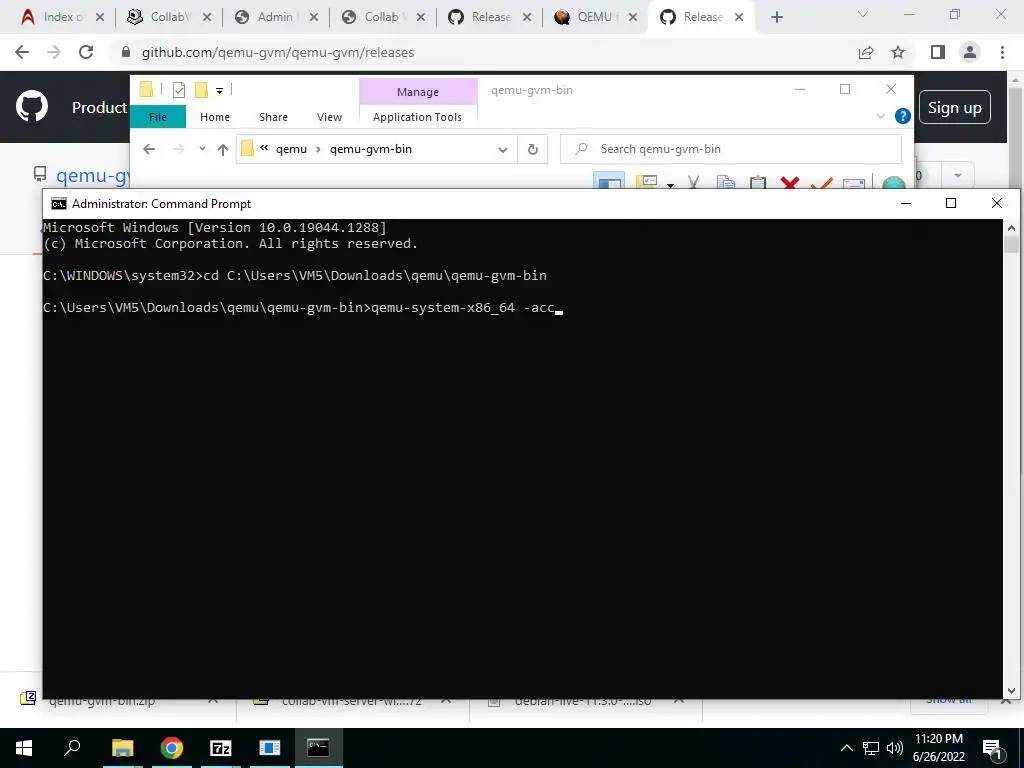Open Chrome tab search dropdown
The height and width of the screenshot is (768, 1024).
click(x=863, y=14)
